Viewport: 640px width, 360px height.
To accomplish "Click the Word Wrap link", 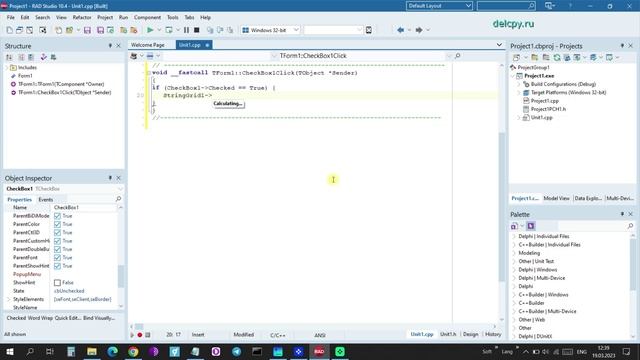I will coord(40,318).
